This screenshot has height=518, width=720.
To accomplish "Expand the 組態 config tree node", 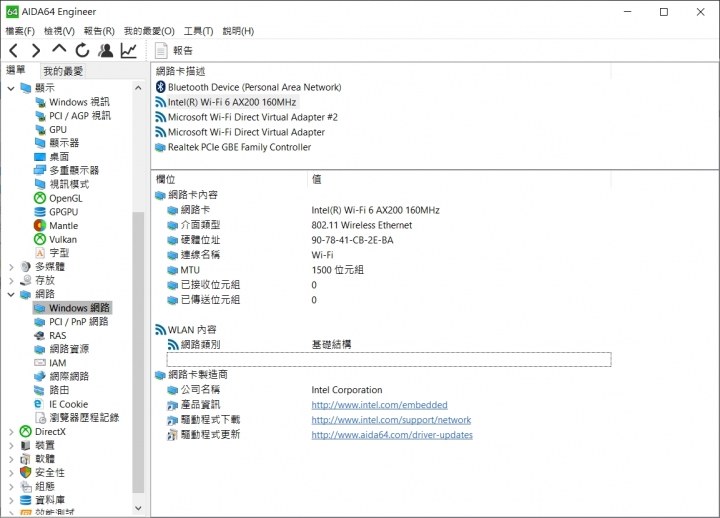I will [x=11, y=487].
